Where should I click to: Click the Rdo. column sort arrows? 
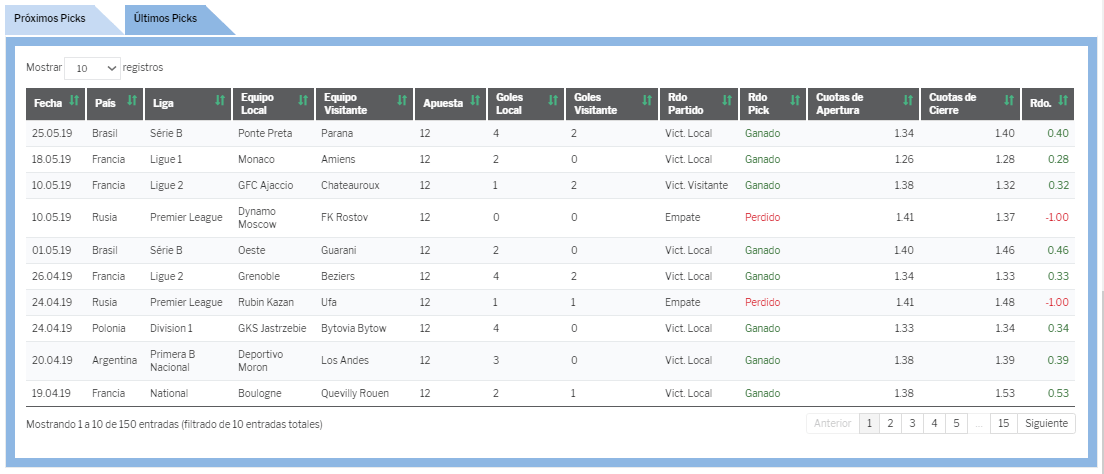(1063, 101)
